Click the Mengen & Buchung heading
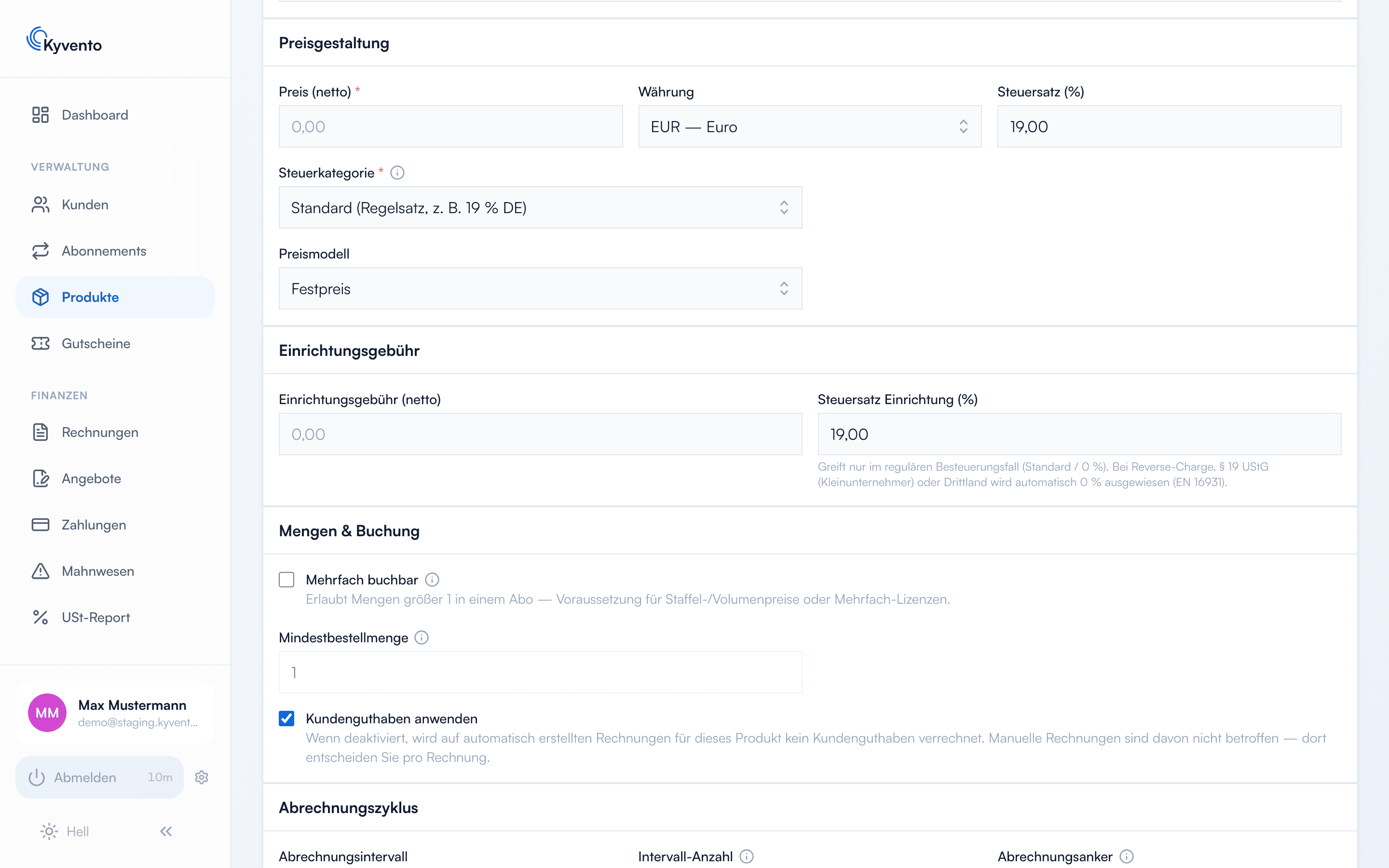 [x=349, y=531]
